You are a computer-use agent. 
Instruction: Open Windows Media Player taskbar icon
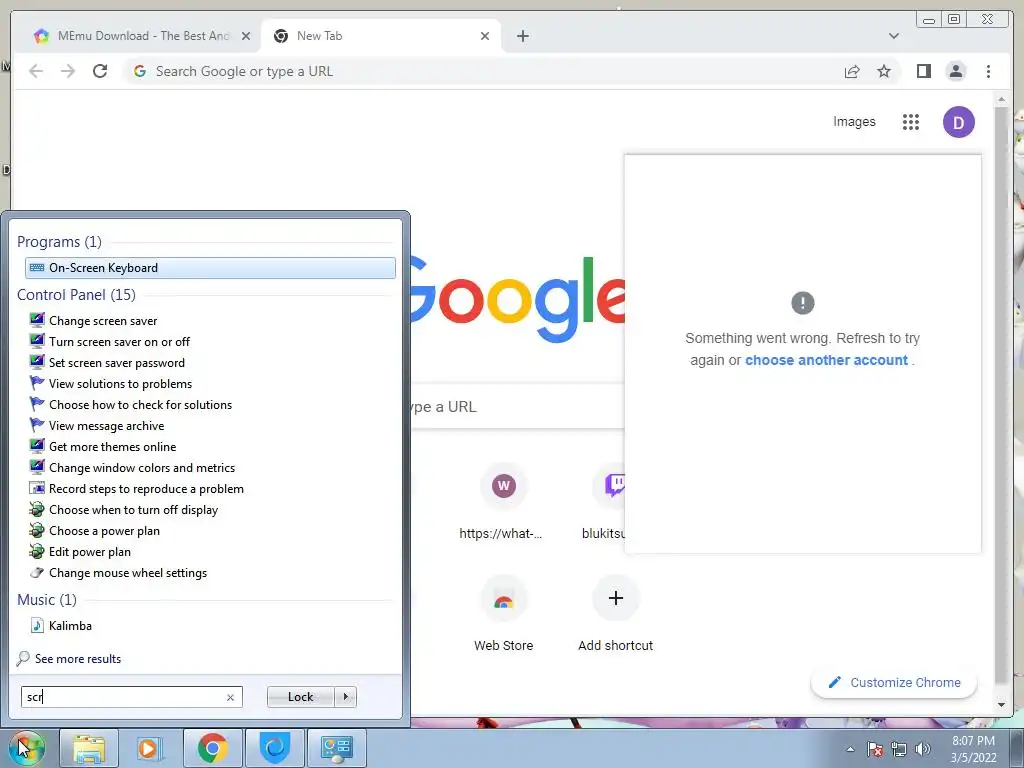click(149, 748)
